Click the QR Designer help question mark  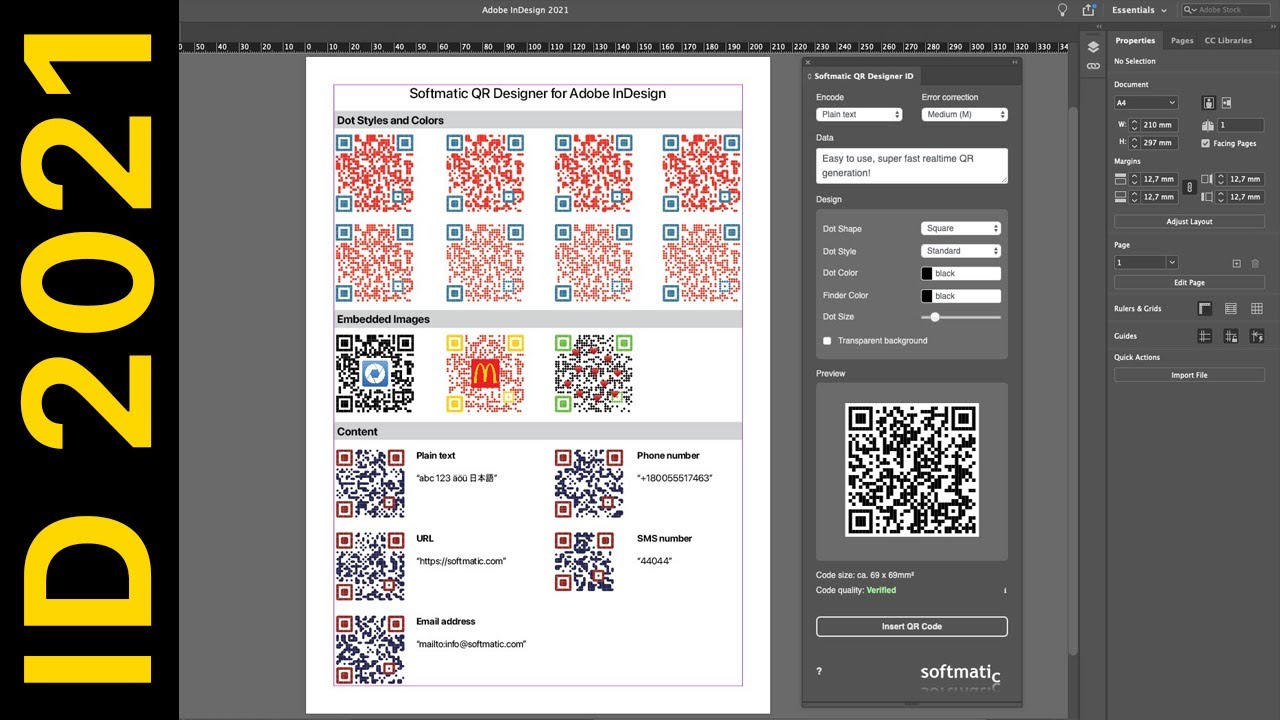click(819, 671)
